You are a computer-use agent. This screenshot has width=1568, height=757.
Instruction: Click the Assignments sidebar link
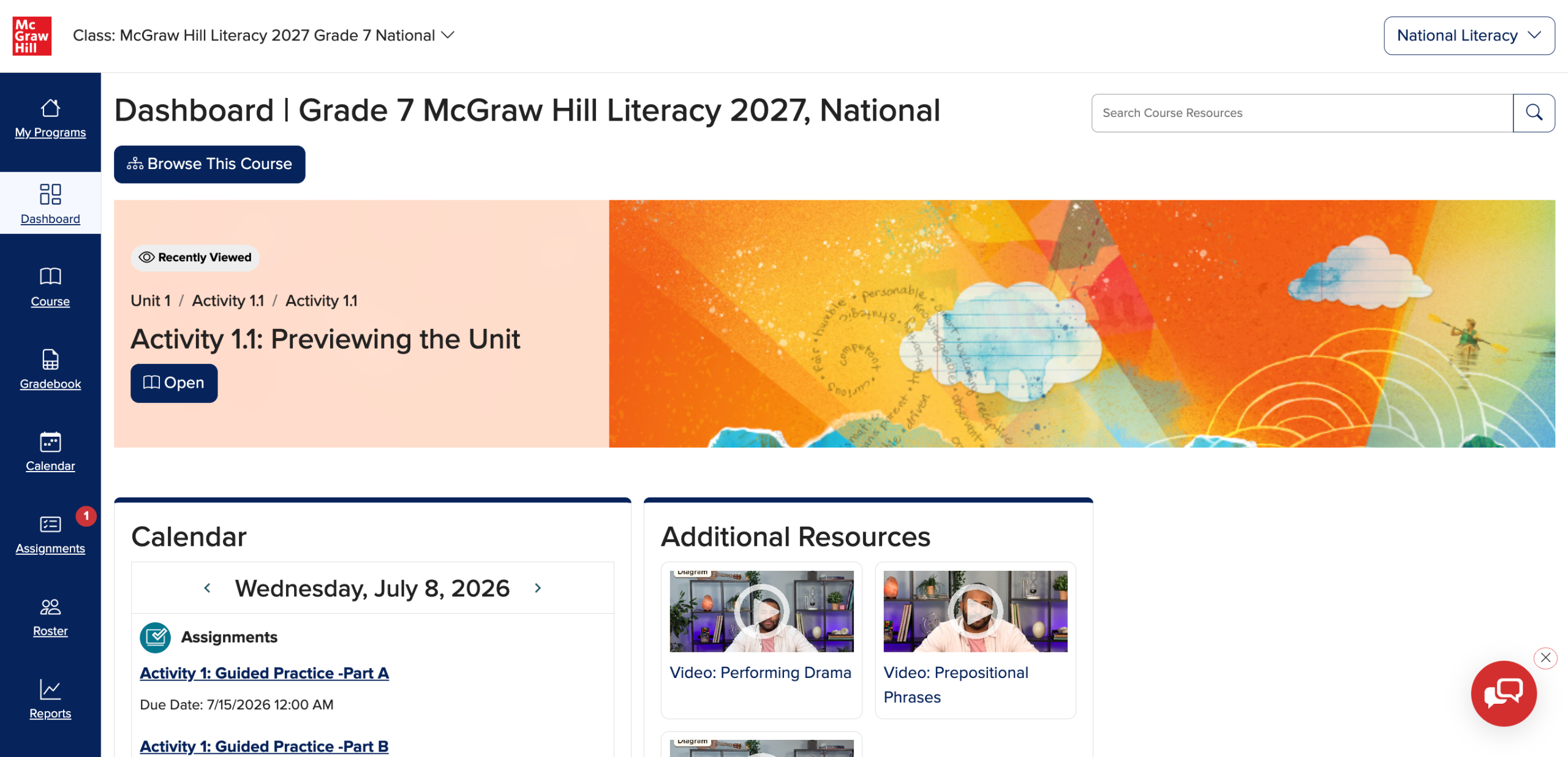pos(50,549)
